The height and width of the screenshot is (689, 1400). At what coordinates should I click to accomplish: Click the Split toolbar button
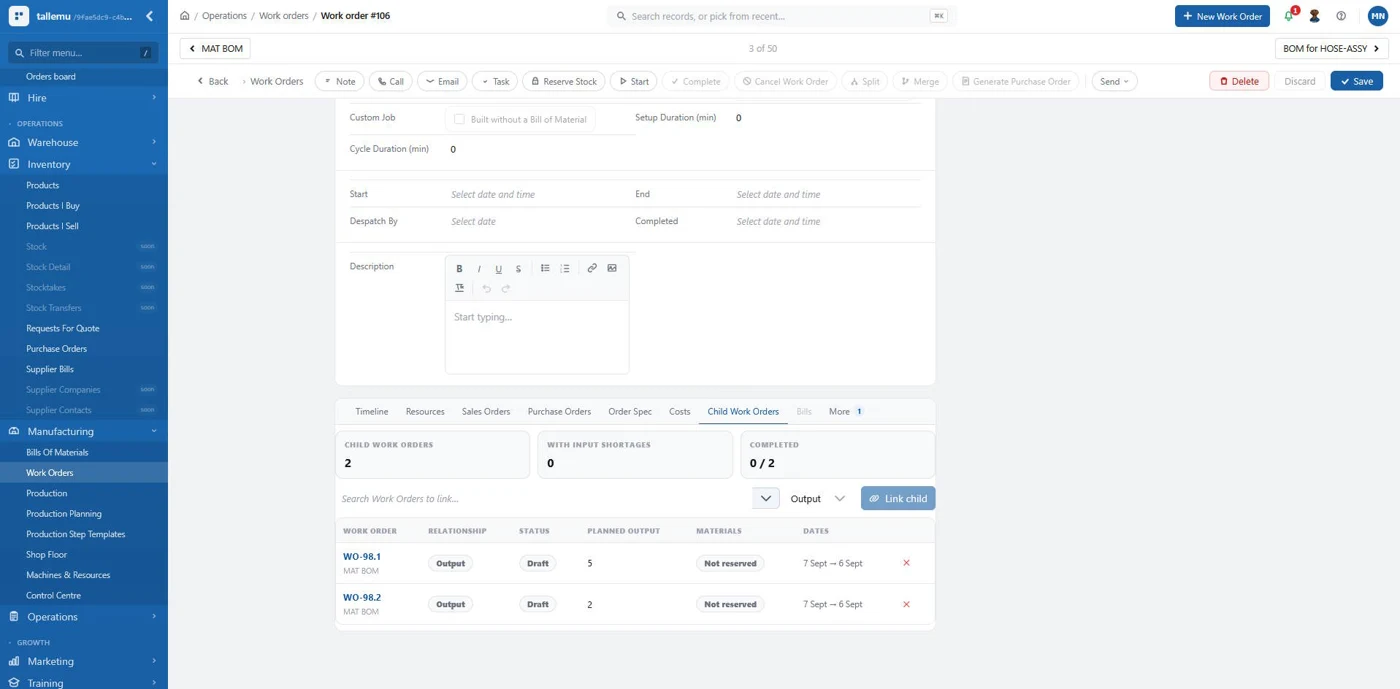click(x=865, y=81)
